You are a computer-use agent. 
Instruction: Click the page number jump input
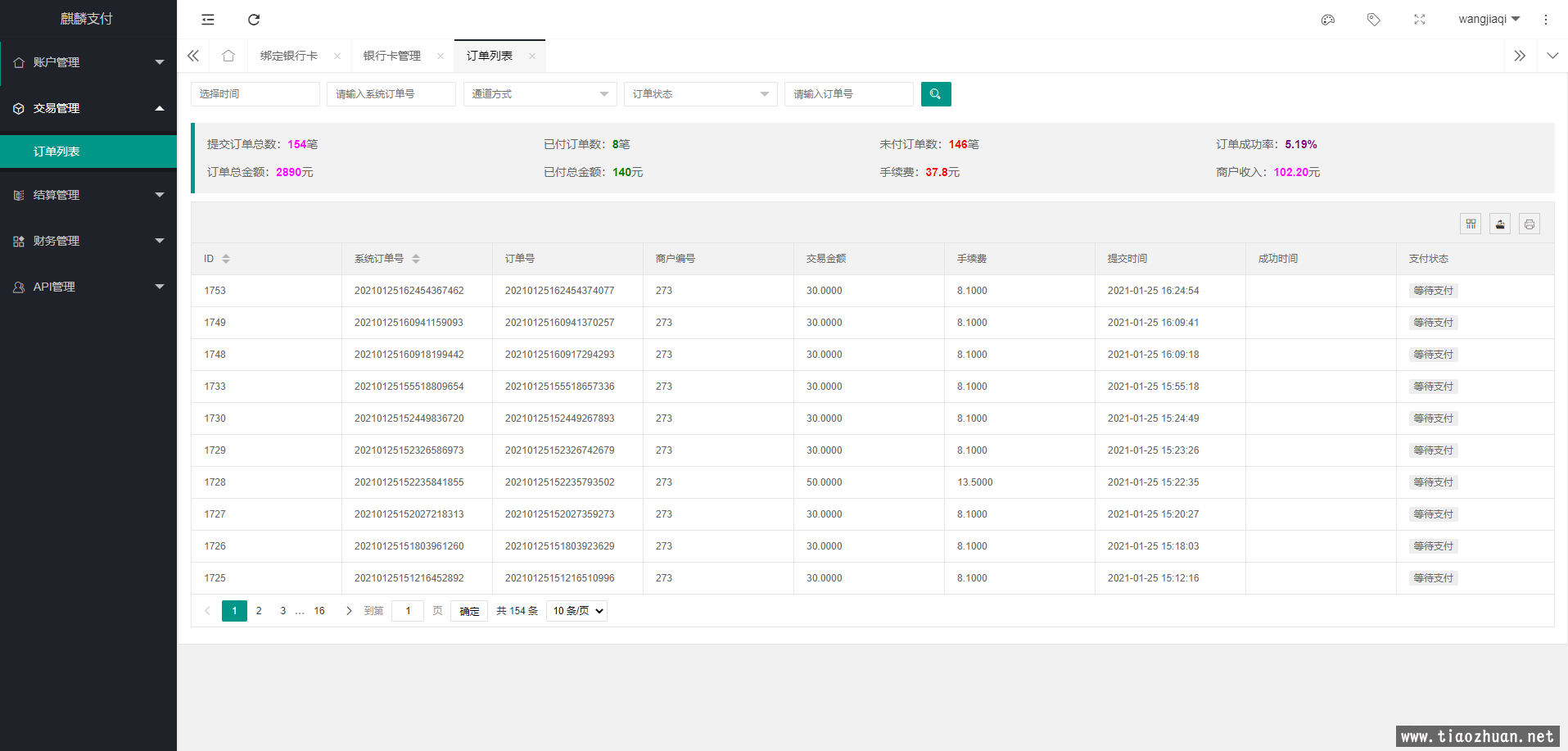pyautogui.click(x=408, y=611)
